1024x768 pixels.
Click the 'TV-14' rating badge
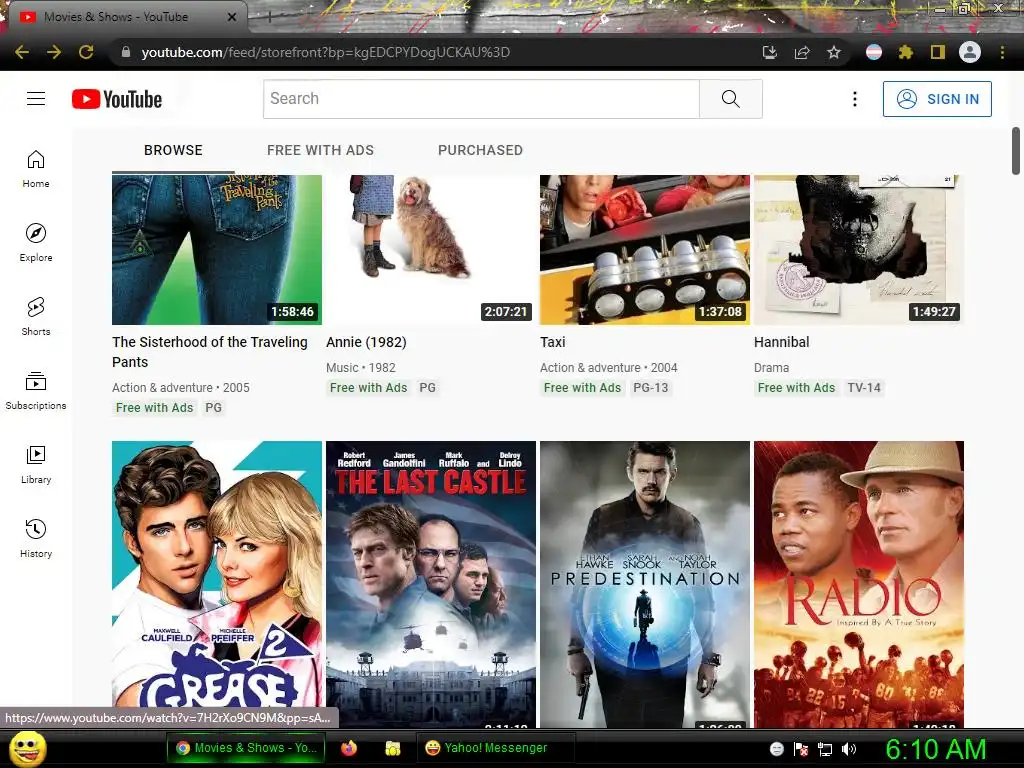pos(863,388)
